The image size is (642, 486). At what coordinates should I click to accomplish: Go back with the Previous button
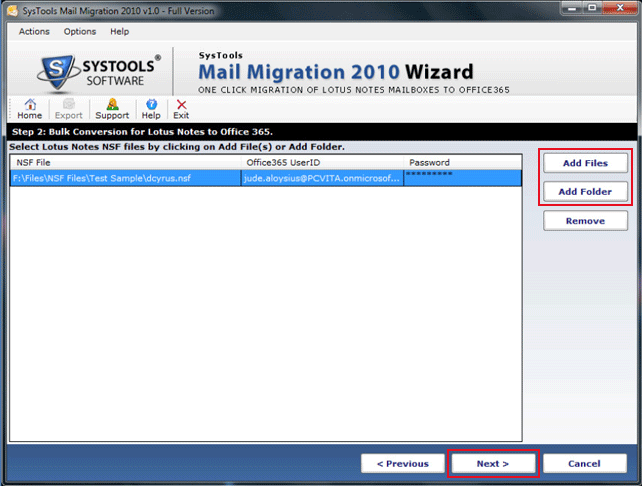point(402,463)
